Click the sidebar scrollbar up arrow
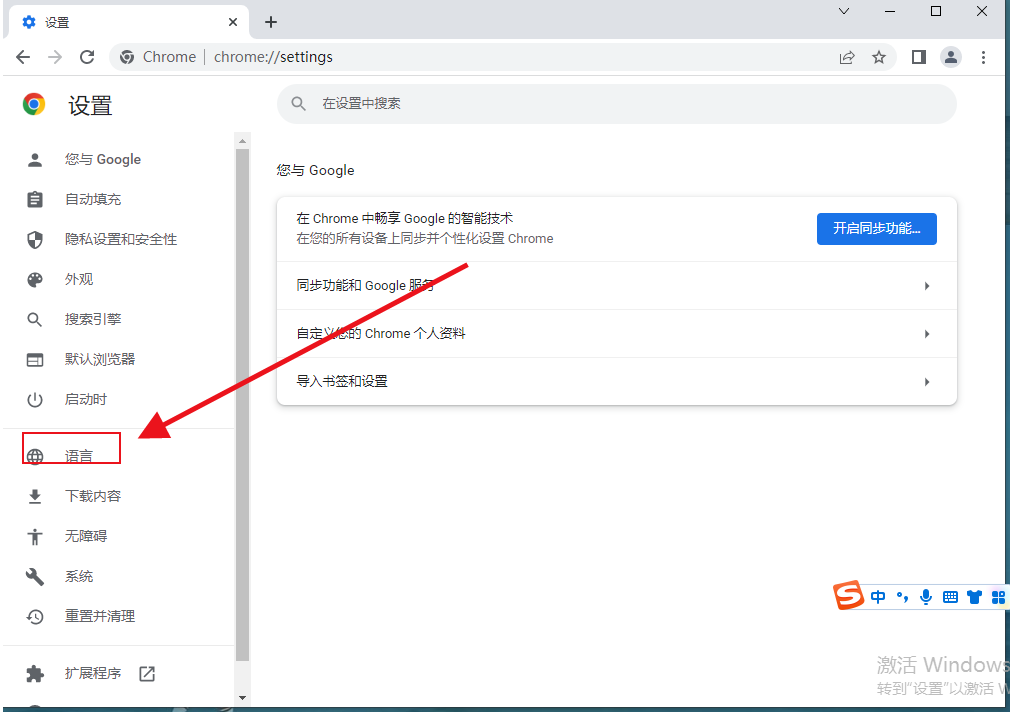The height and width of the screenshot is (712, 1010). click(x=242, y=140)
